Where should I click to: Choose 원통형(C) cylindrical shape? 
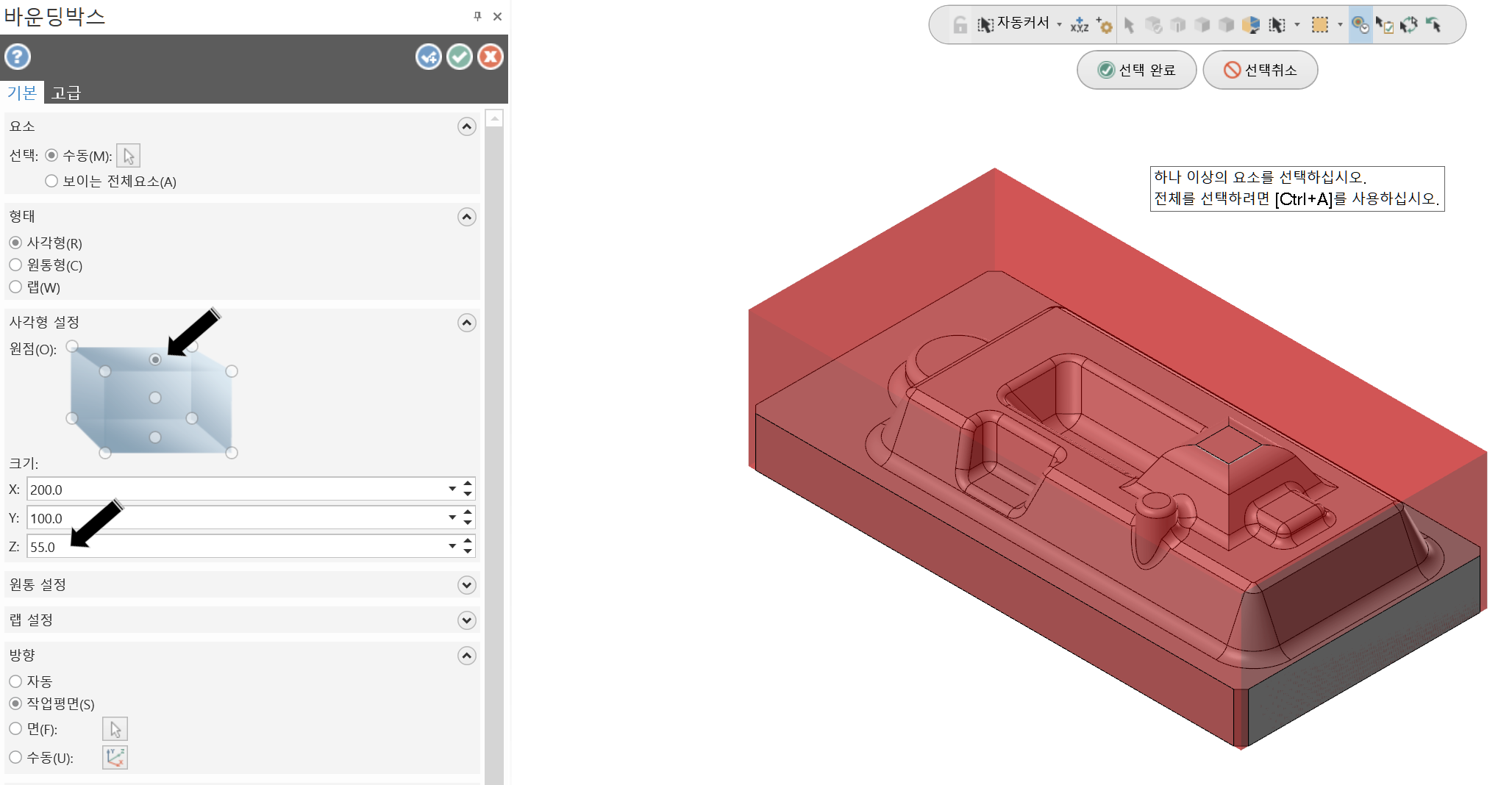(15, 265)
